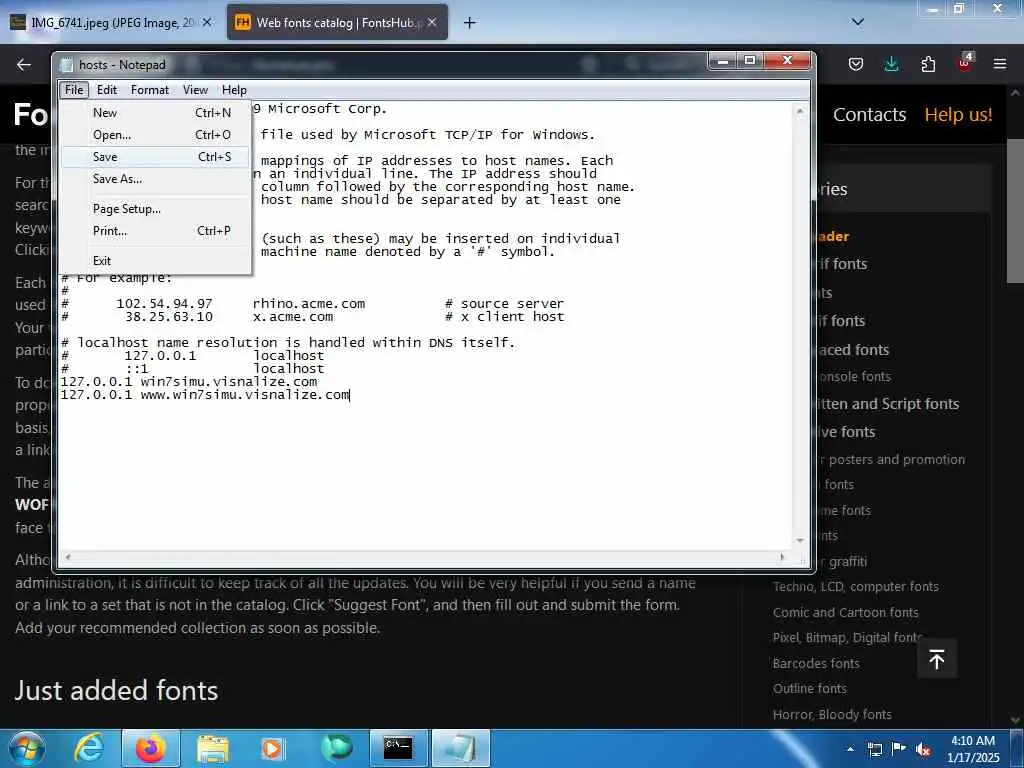Open the View menu in Notepad
Screen dimensions: 1024x768
pyautogui.click(x=195, y=90)
